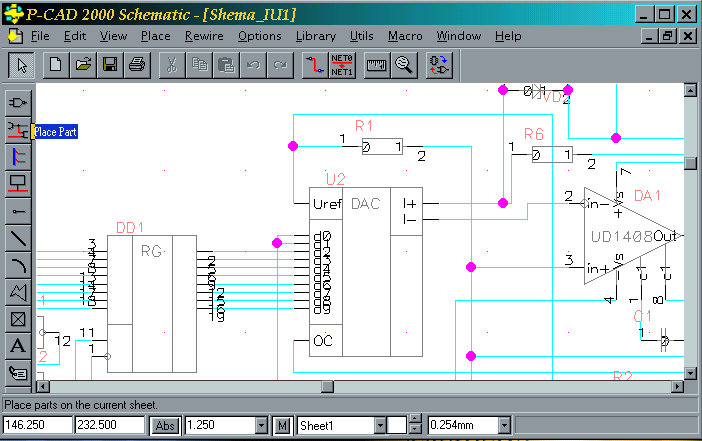This screenshot has width=702, height=441.
Task: Click the scroll down arrow
Action: click(690, 373)
